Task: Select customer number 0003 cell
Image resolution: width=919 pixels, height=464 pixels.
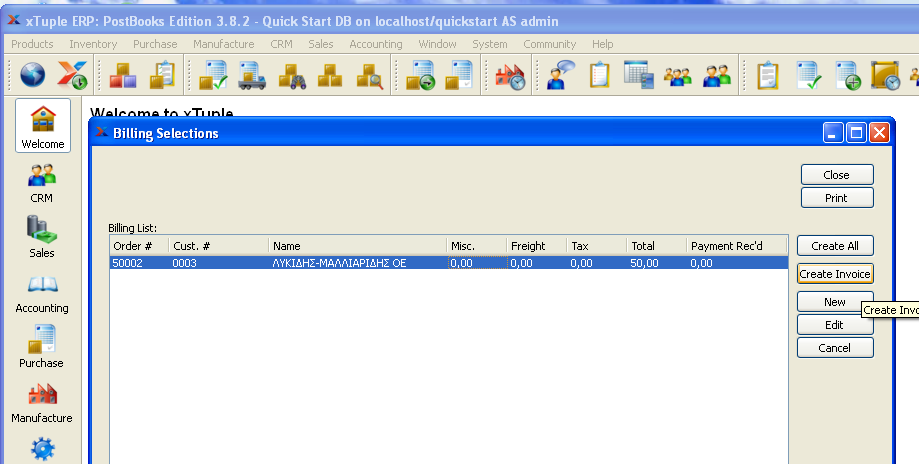Action: [x=219, y=263]
